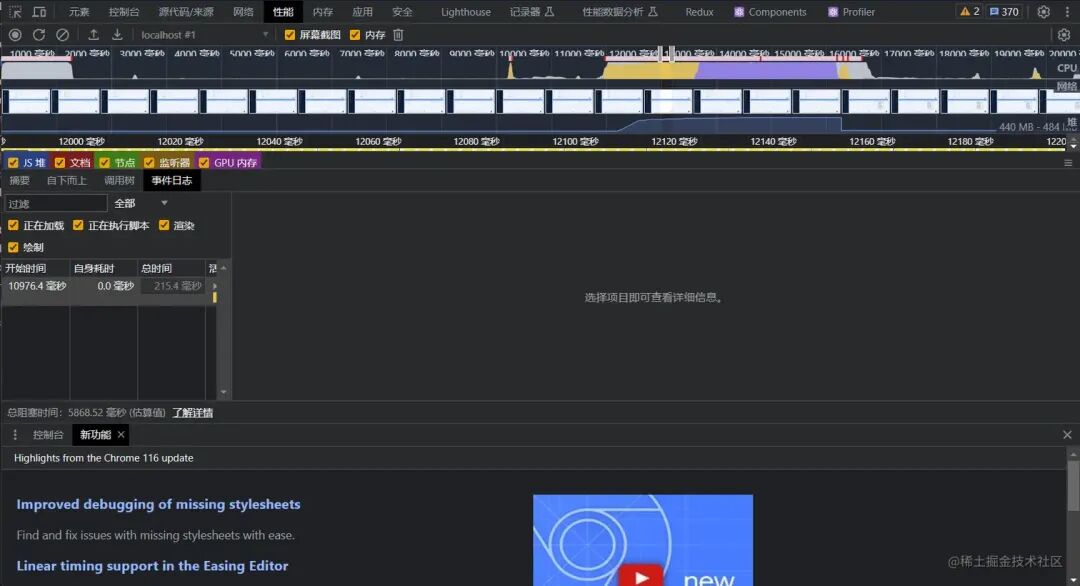Toggle the device toolbar icon
Image resolution: width=1080 pixels, height=586 pixels.
tap(39, 12)
